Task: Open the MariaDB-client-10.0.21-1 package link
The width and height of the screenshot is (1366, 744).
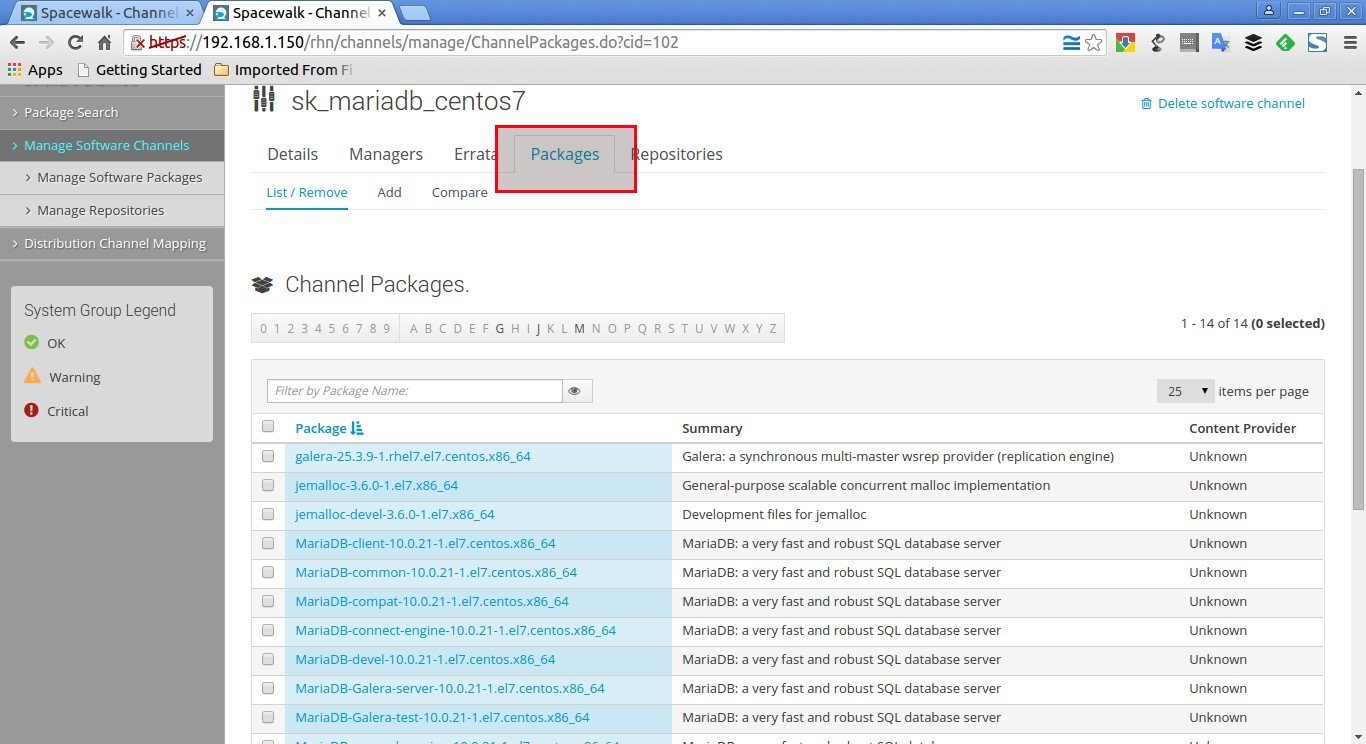Action: point(425,543)
